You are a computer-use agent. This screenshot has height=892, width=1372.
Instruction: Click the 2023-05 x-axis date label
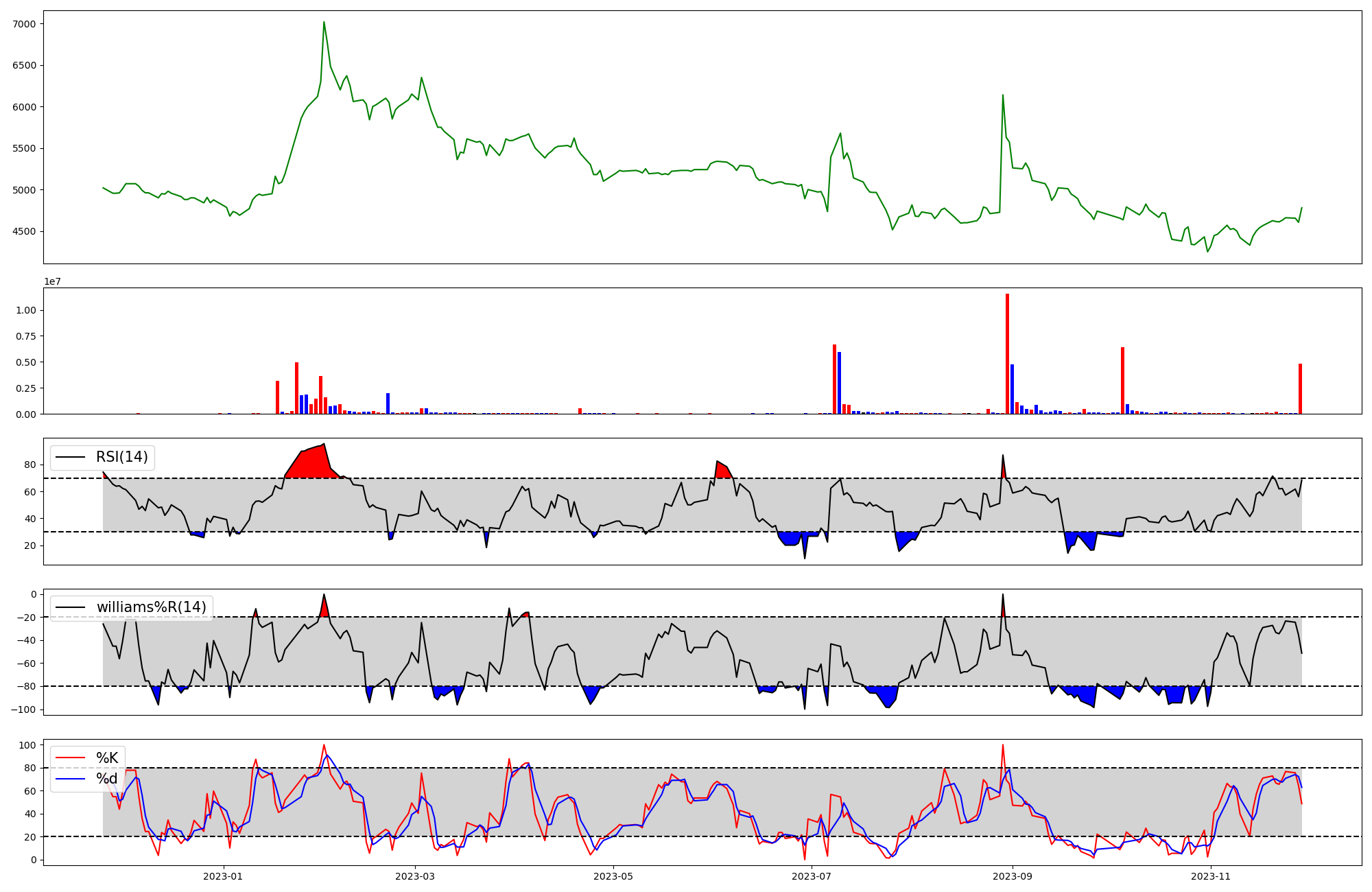[613, 876]
